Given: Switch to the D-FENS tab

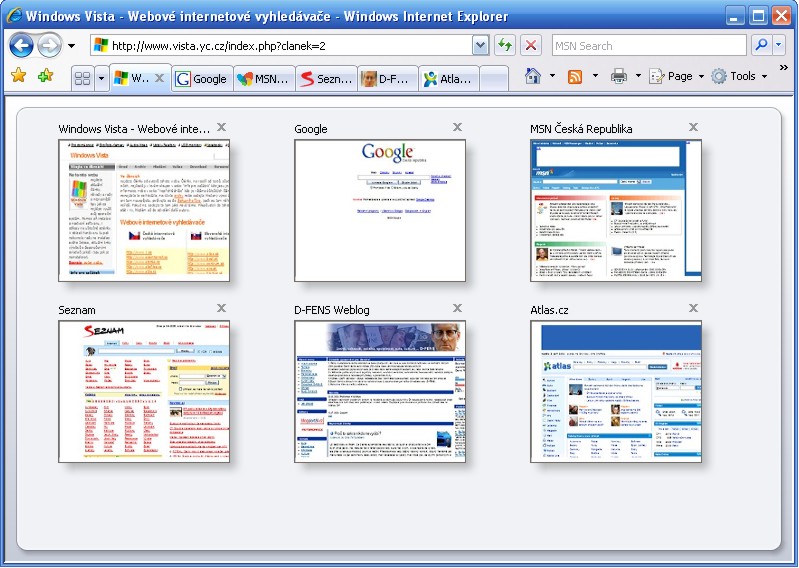Looking at the screenshot, I should (388, 79).
